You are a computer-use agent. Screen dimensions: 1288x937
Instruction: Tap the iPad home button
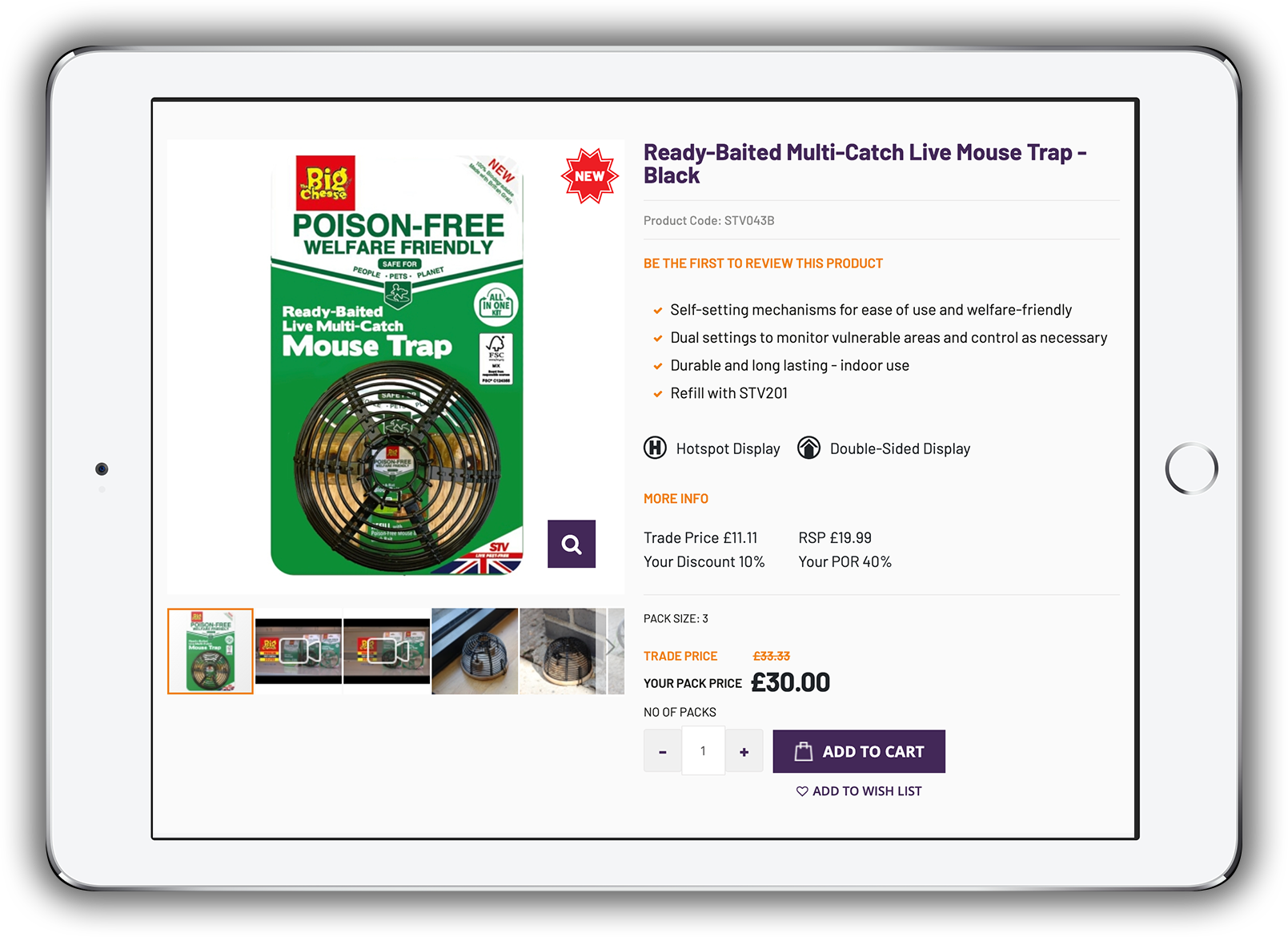click(1191, 468)
